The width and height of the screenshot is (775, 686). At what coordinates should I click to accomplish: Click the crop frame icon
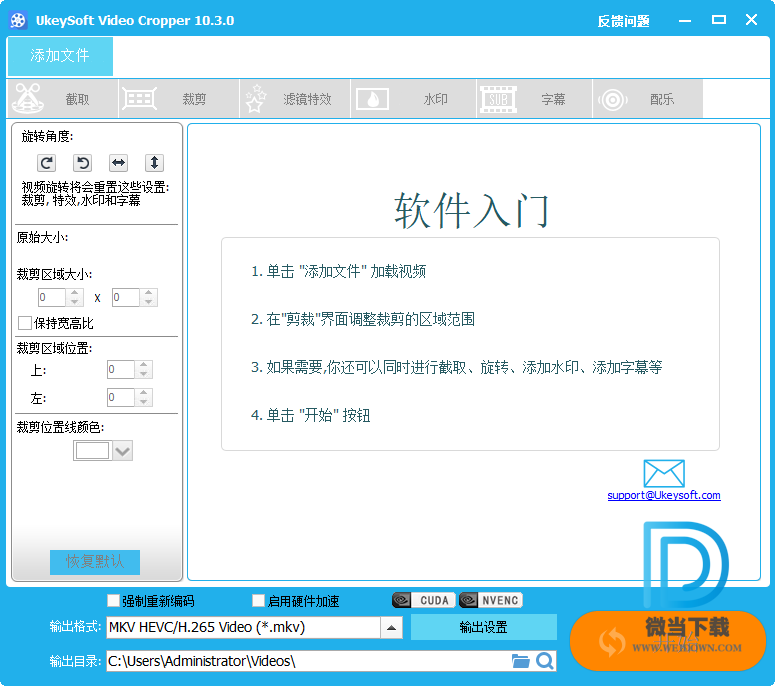(139, 99)
